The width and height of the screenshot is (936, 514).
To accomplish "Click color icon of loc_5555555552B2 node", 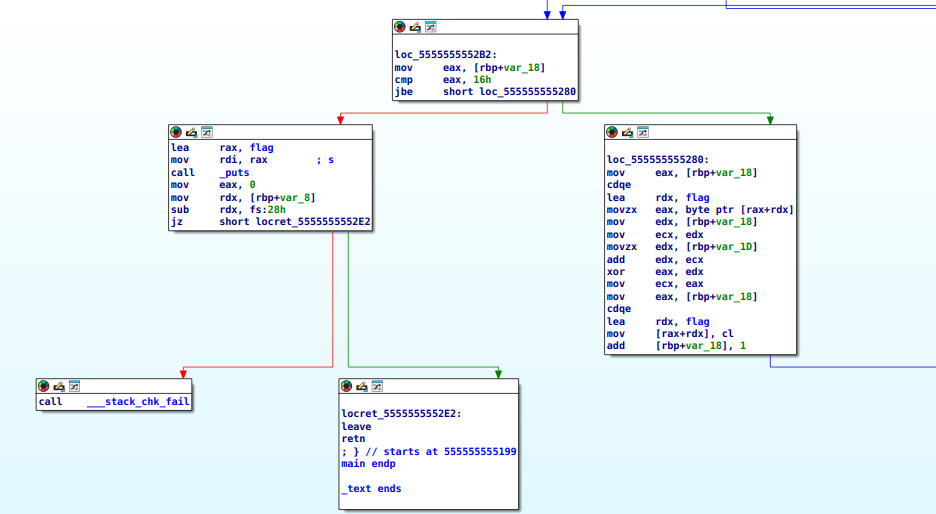I will 399,27.
